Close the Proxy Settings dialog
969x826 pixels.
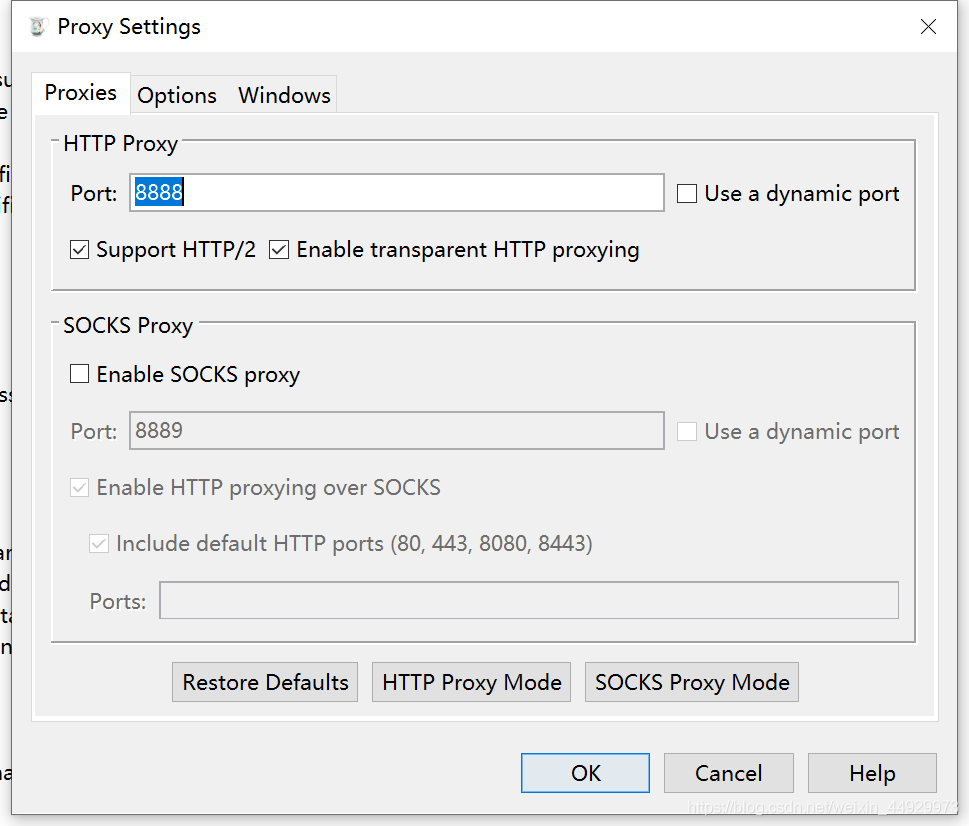[x=928, y=27]
